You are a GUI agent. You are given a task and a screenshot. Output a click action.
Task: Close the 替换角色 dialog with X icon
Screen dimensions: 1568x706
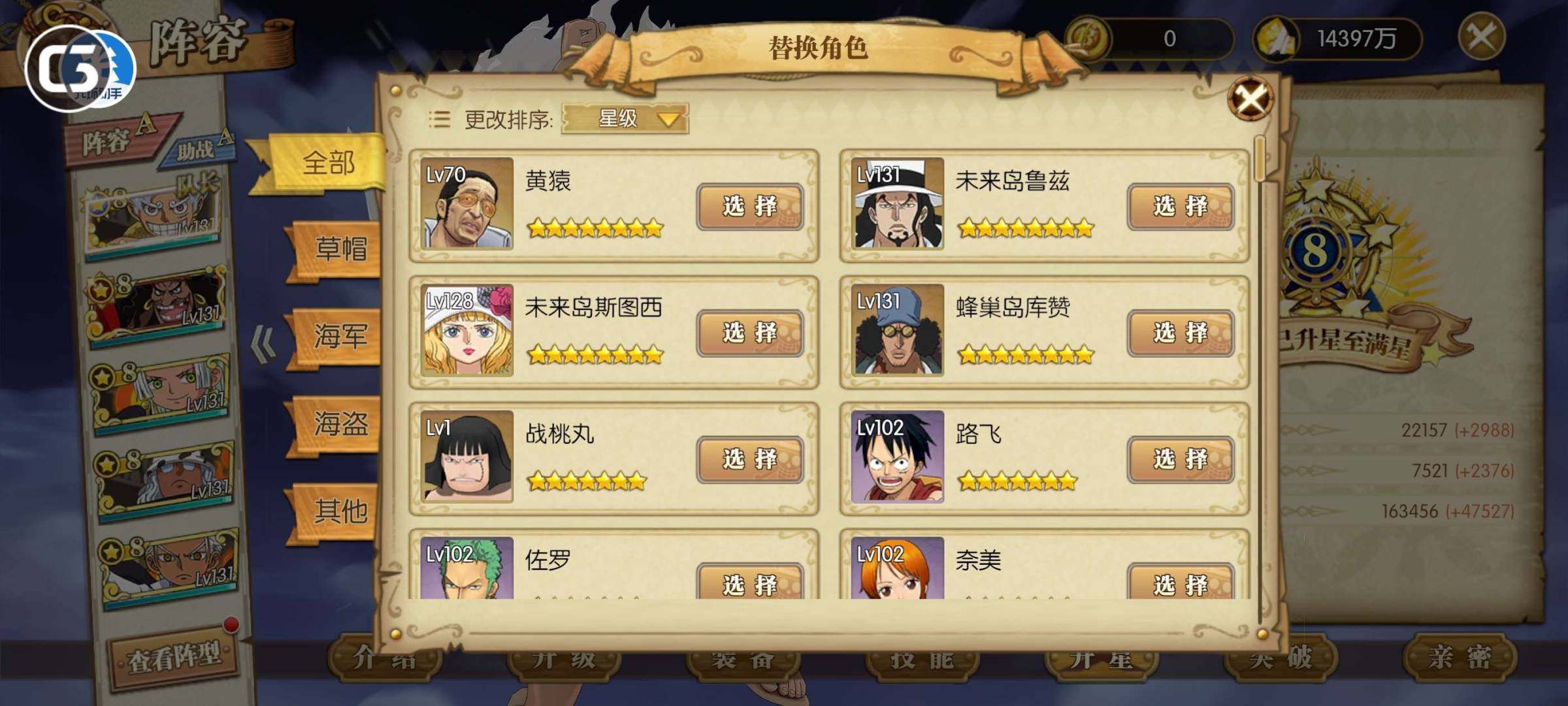[x=1250, y=99]
